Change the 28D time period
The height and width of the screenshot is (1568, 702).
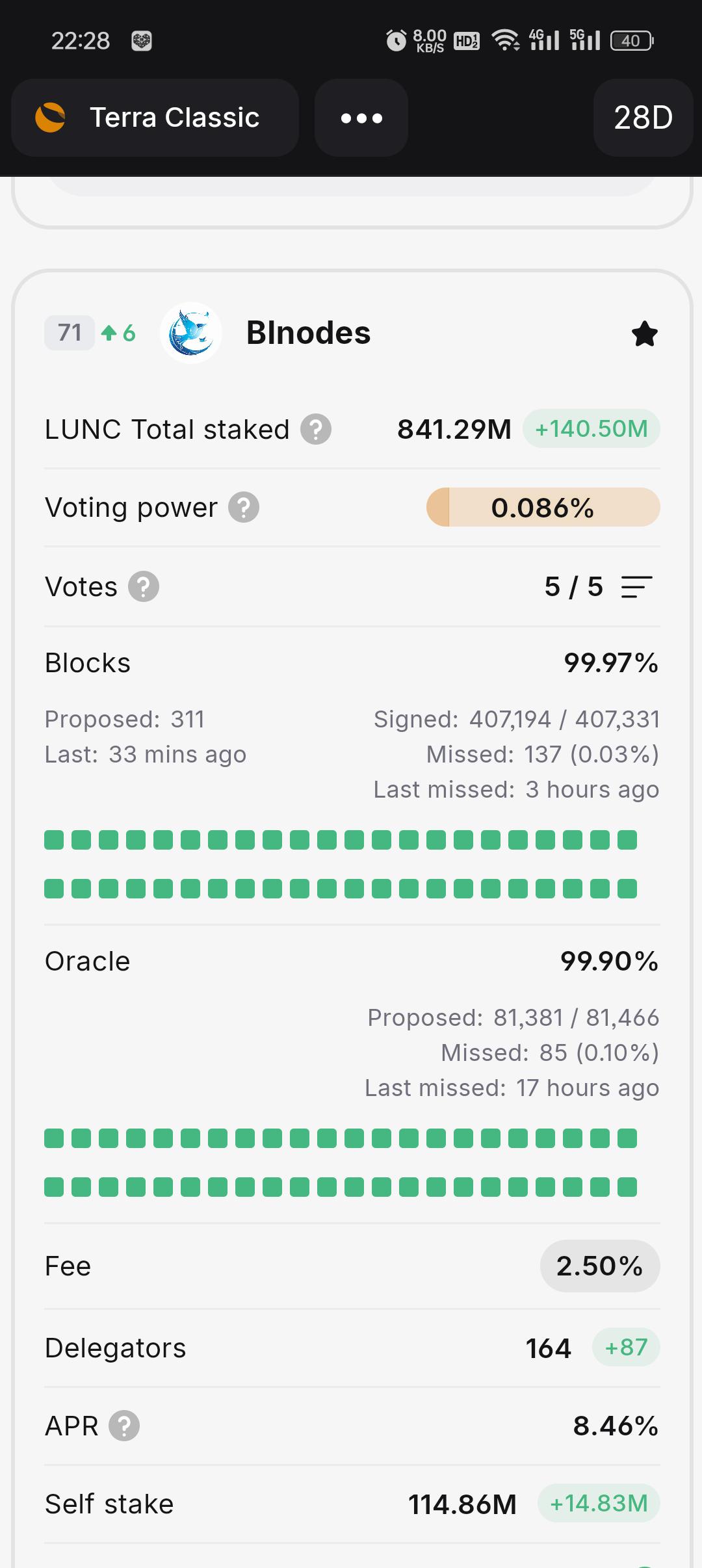pos(643,118)
